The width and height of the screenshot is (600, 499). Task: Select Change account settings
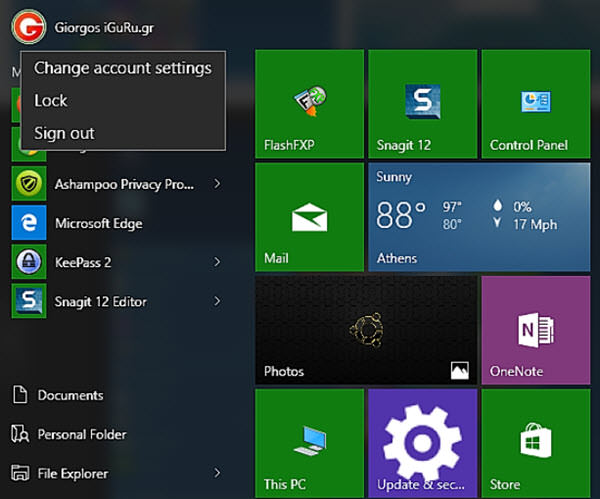click(123, 68)
